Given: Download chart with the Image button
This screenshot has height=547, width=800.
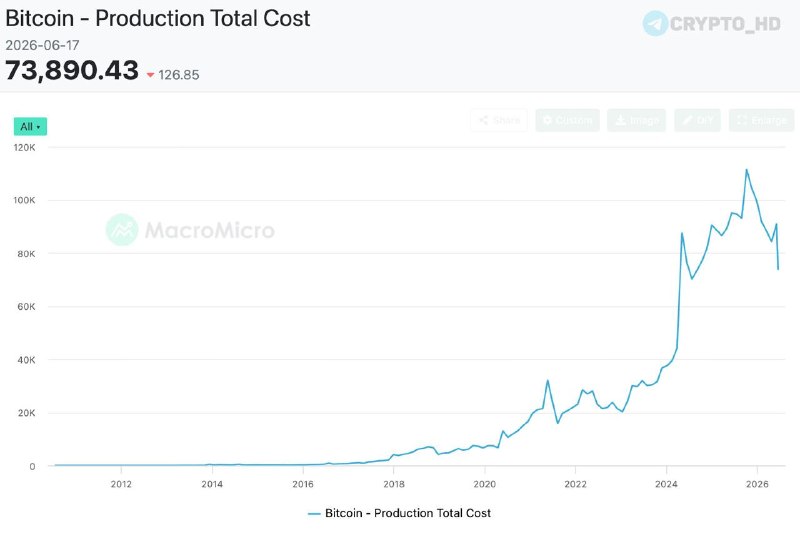Looking at the screenshot, I should coord(636,120).
